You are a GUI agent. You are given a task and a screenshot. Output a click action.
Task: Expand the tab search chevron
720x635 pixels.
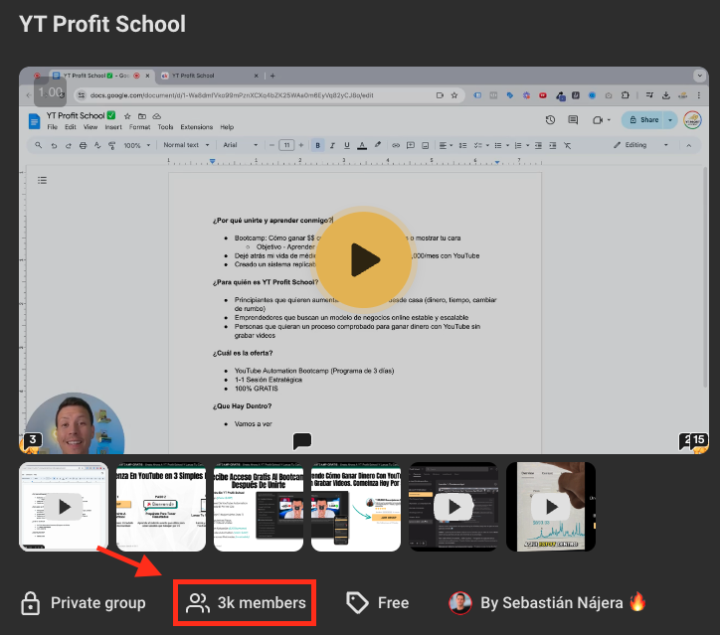point(699,75)
